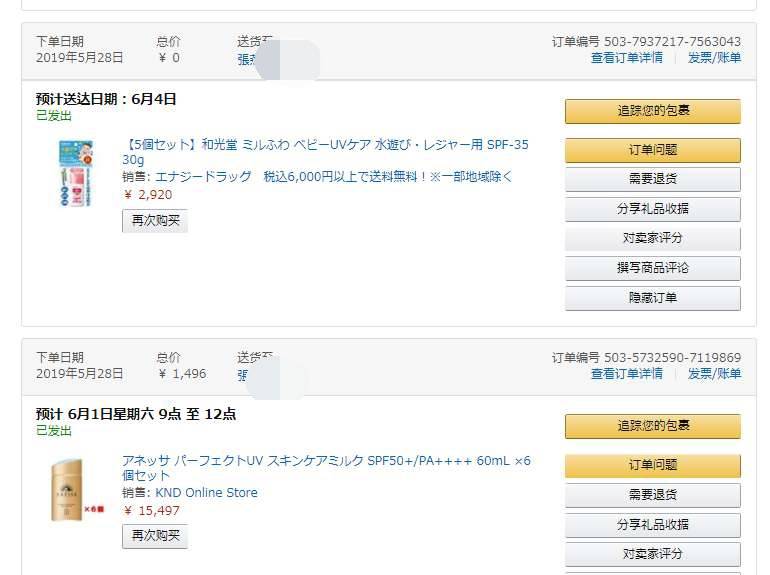This screenshot has width=770, height=575.
Task: Click 需要退货 for the first order
Action: click(x=653, y=179)
